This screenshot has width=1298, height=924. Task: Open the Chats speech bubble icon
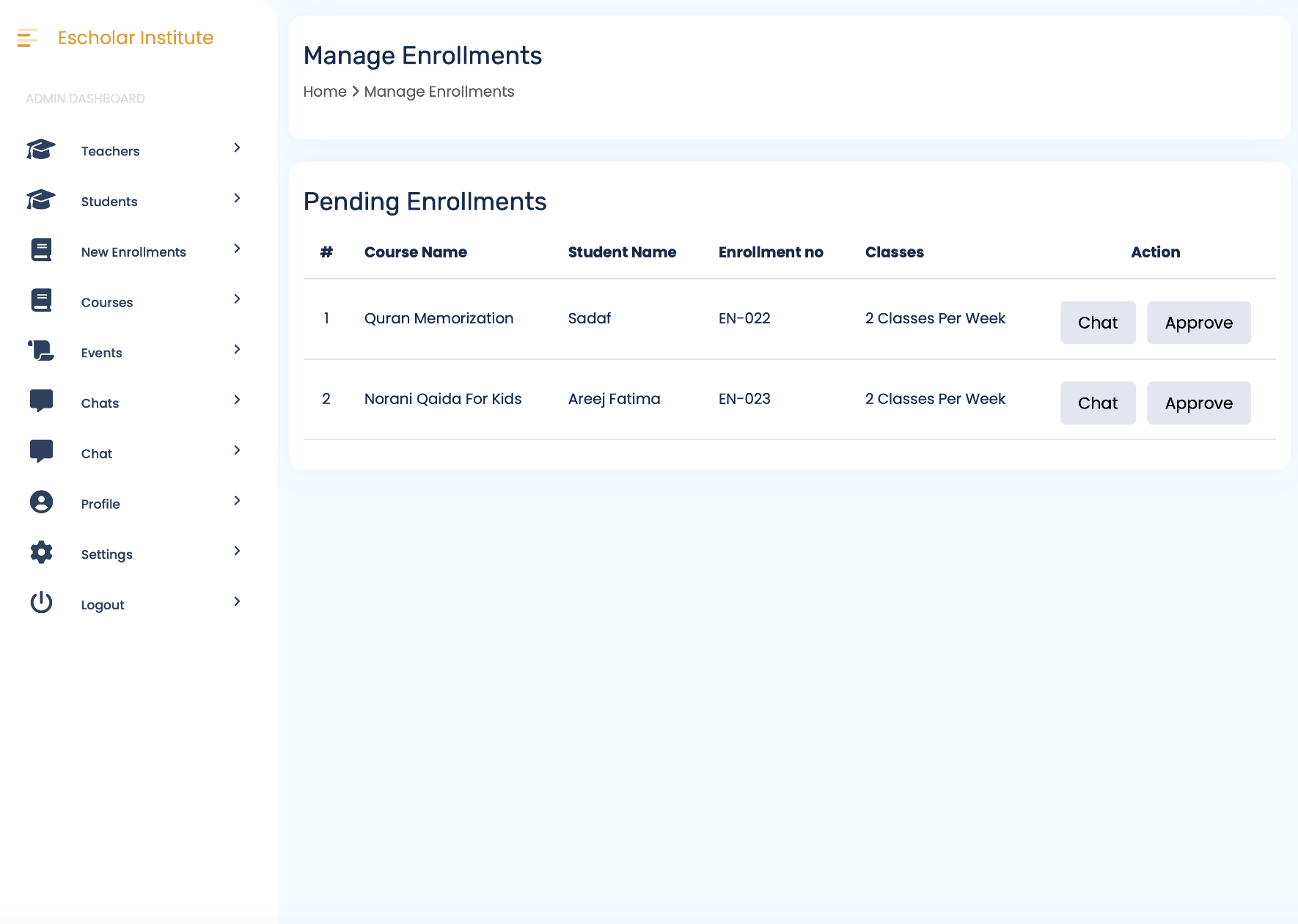click(40, 400)
